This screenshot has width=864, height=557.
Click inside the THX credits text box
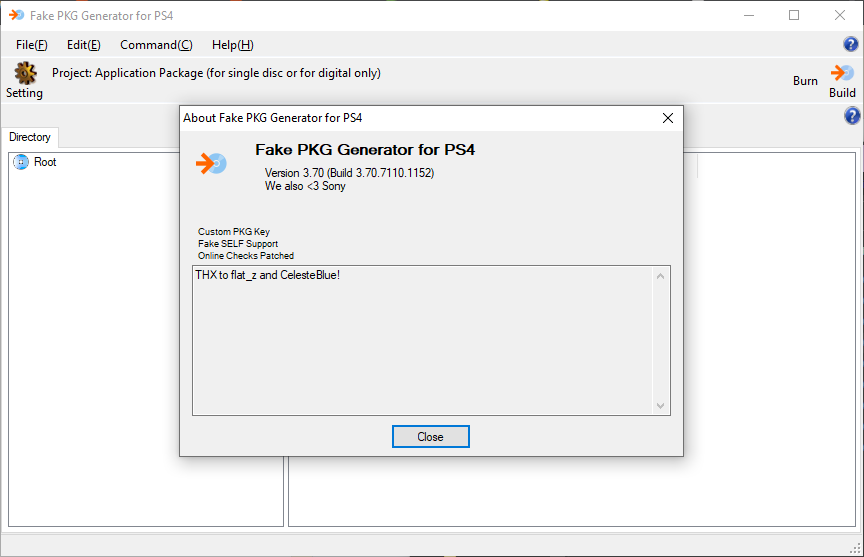pyautogui.click(x=423, y=340)
